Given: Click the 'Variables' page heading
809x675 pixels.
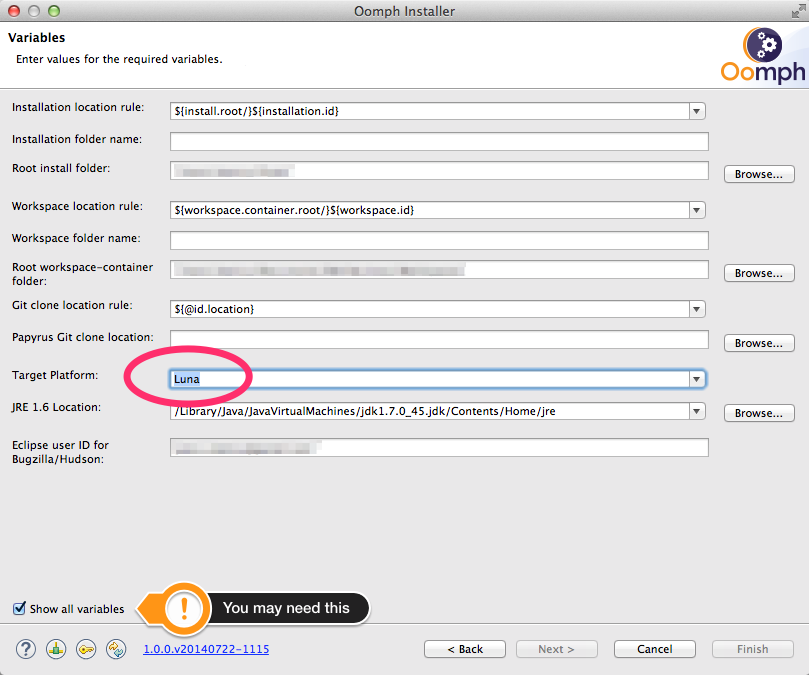Looking at the screenshot, I should [x=37, y=38].
